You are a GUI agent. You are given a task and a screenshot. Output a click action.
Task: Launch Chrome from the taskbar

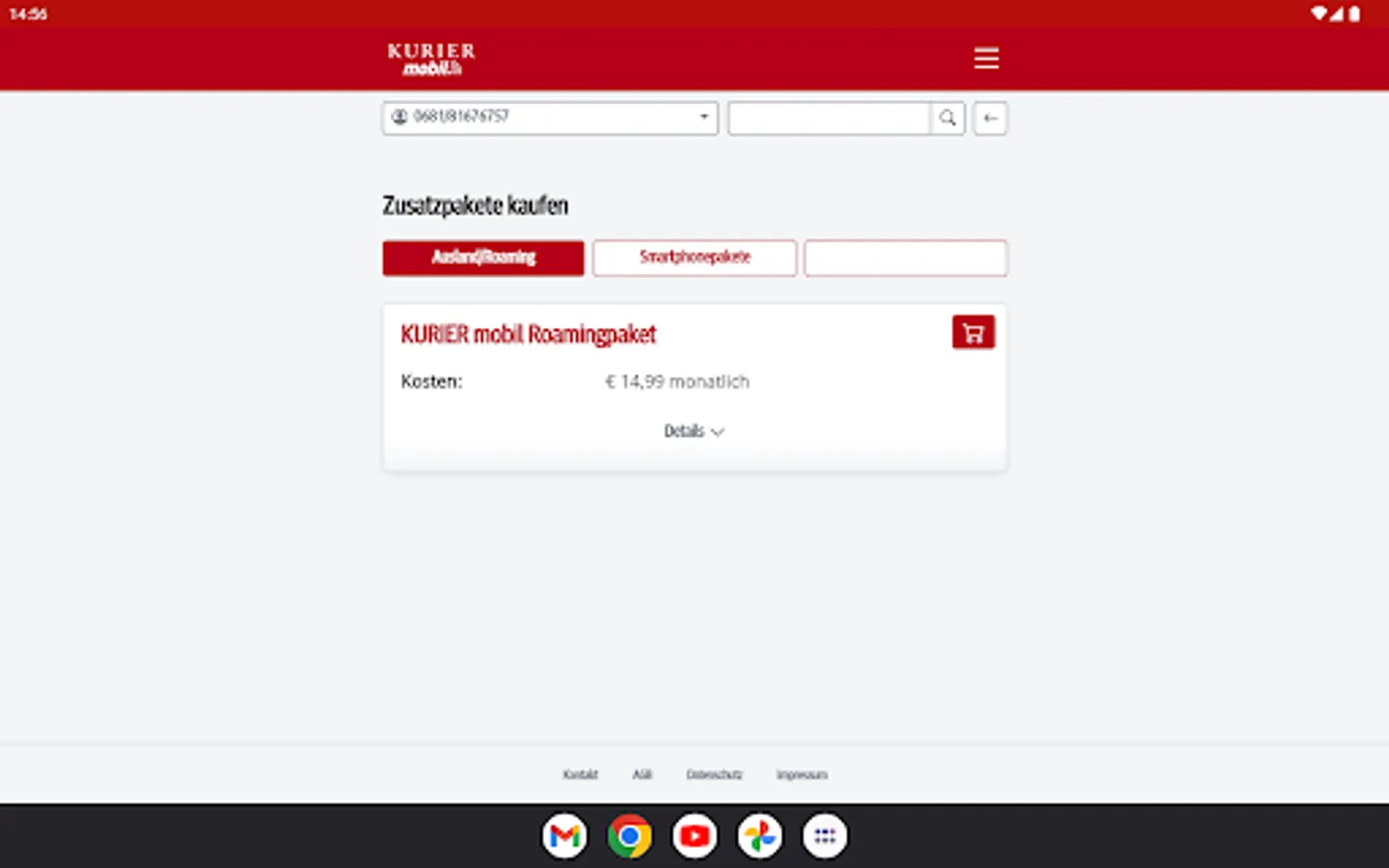coord(629,836)
